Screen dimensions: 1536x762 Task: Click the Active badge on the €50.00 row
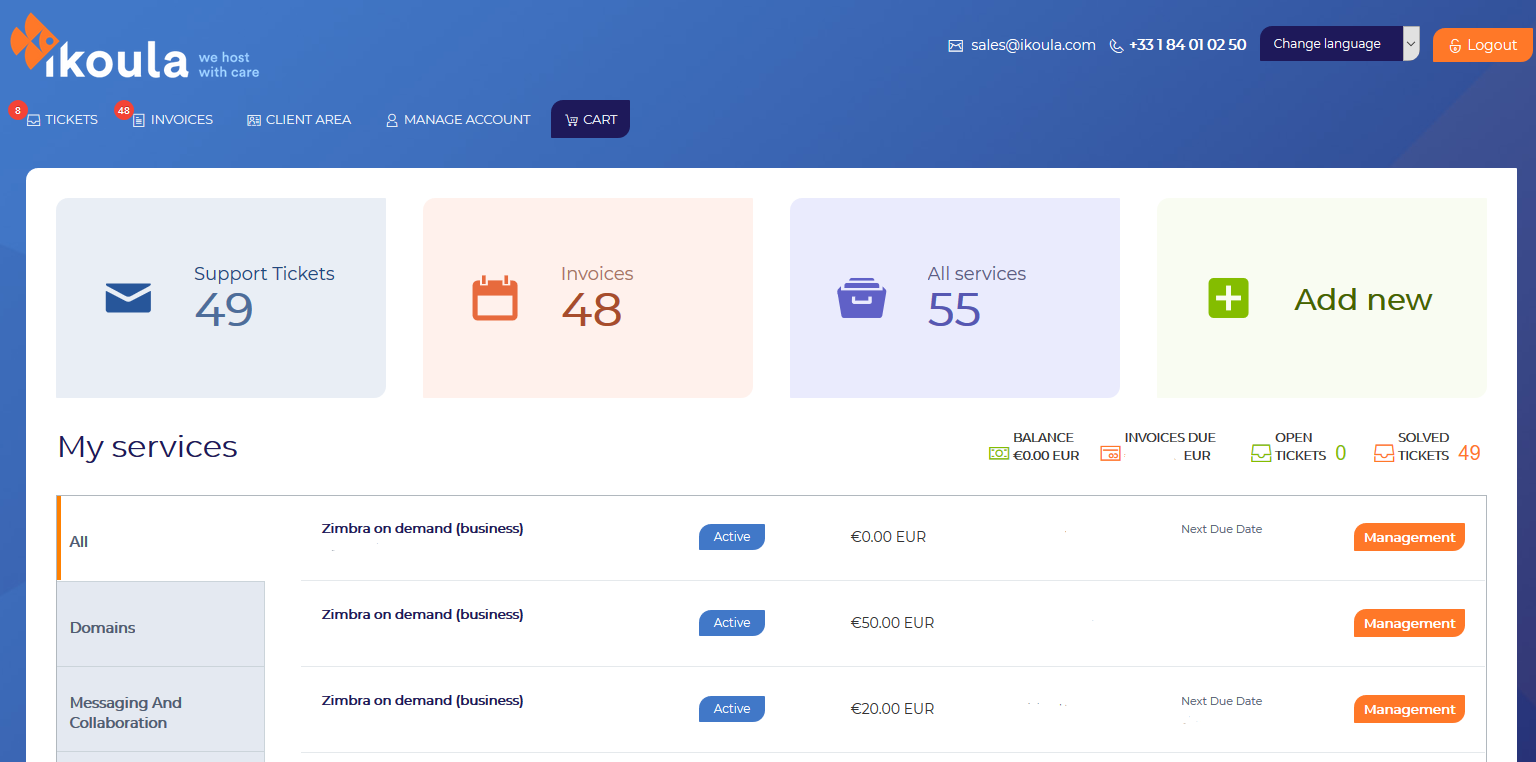coord(732,623)
